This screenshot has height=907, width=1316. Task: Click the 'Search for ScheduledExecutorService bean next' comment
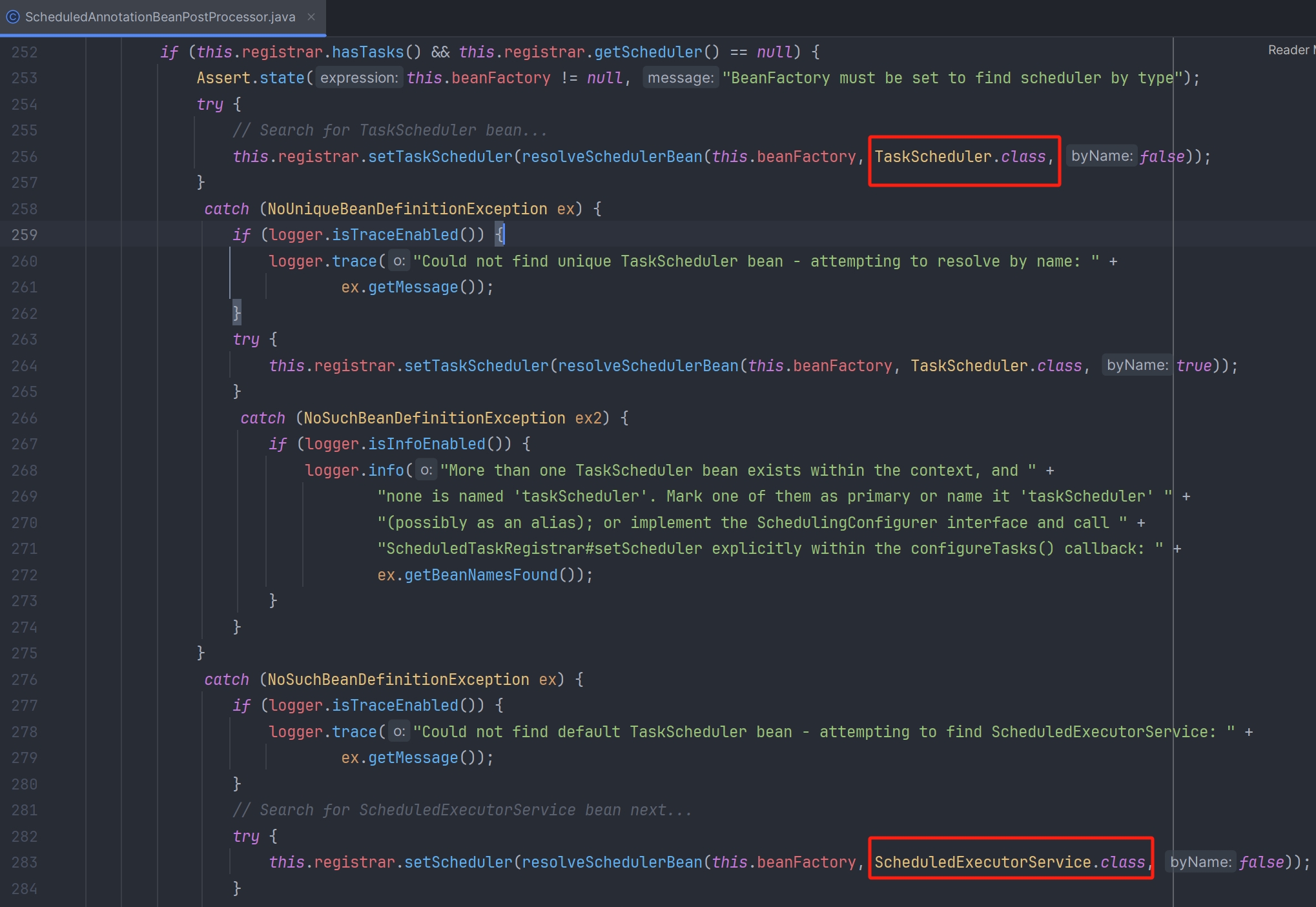(462, 810)
